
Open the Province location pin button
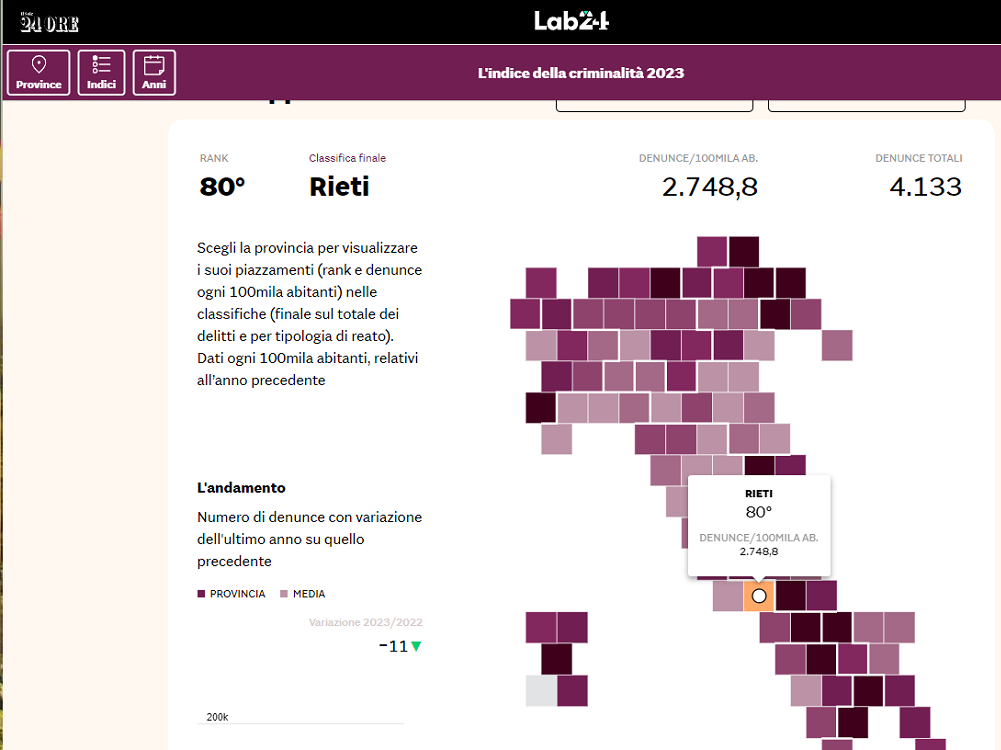[x=38, y=73]
